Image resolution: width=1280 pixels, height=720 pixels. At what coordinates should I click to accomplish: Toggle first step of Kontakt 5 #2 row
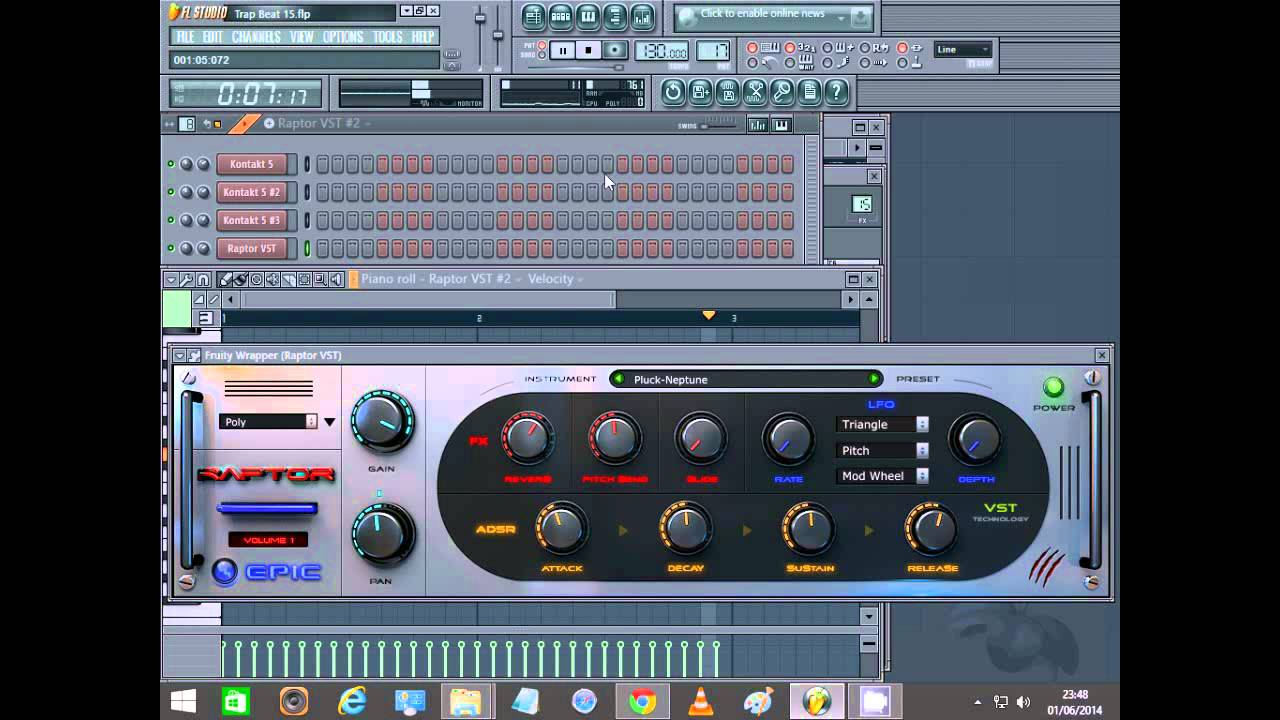tap(323, 192)
